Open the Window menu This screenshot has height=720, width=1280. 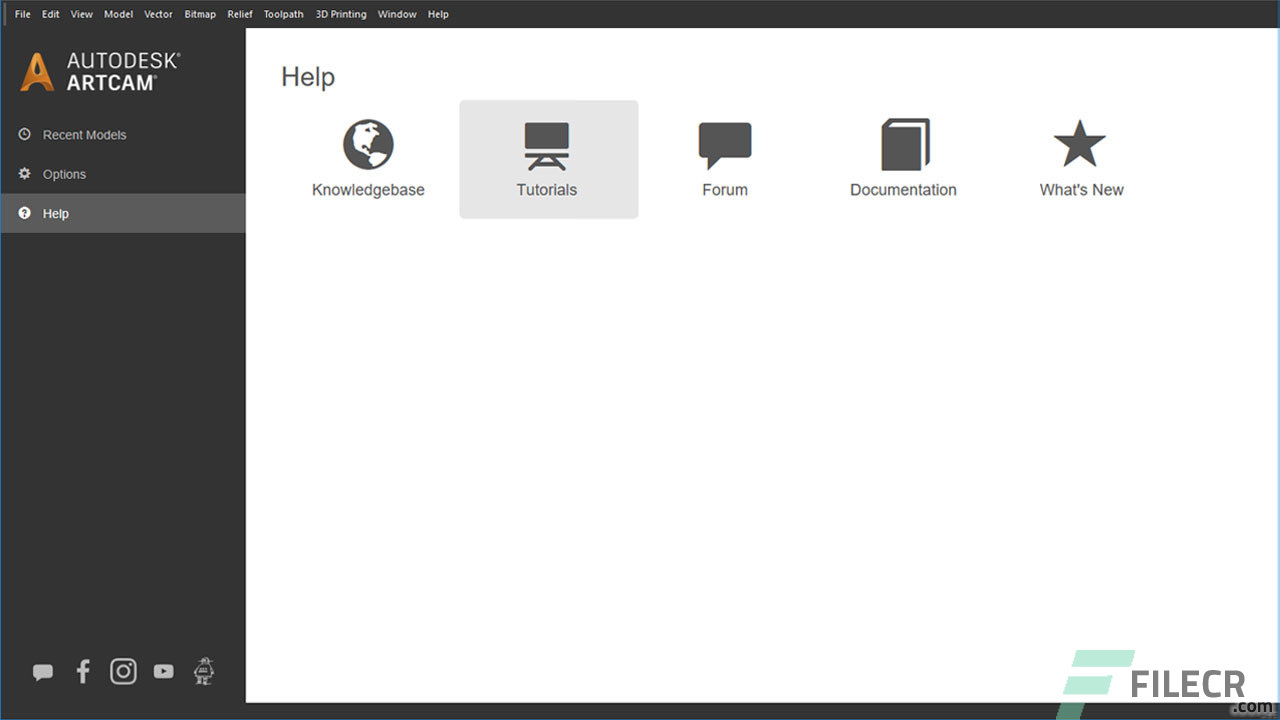coord(397,14)
